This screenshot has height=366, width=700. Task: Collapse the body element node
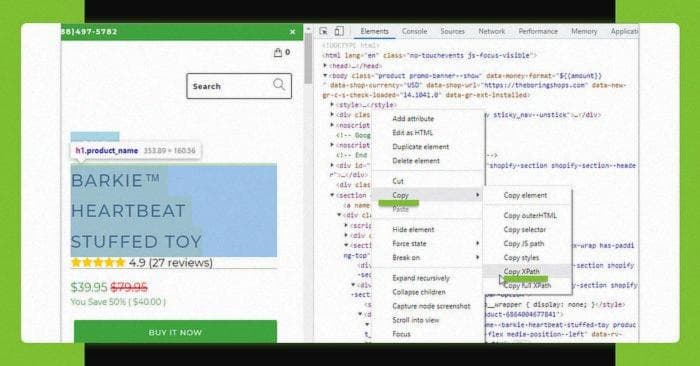click(325, 75)
